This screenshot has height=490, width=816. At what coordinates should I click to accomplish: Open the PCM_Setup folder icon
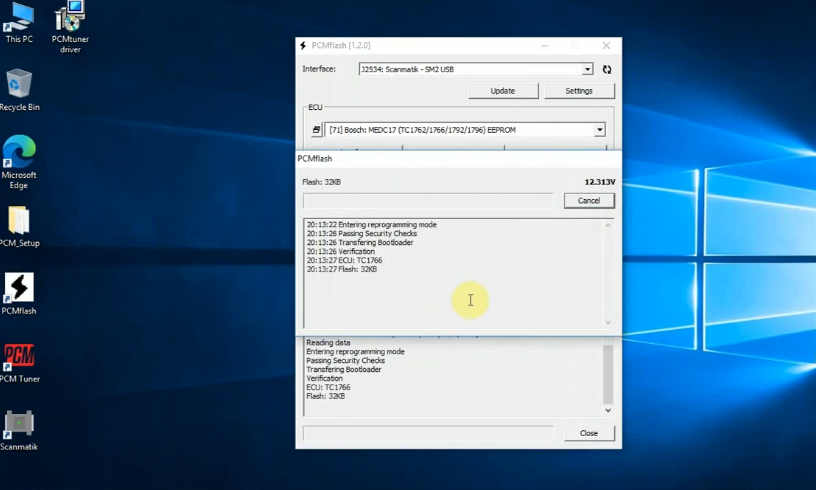tap(19, 226)
